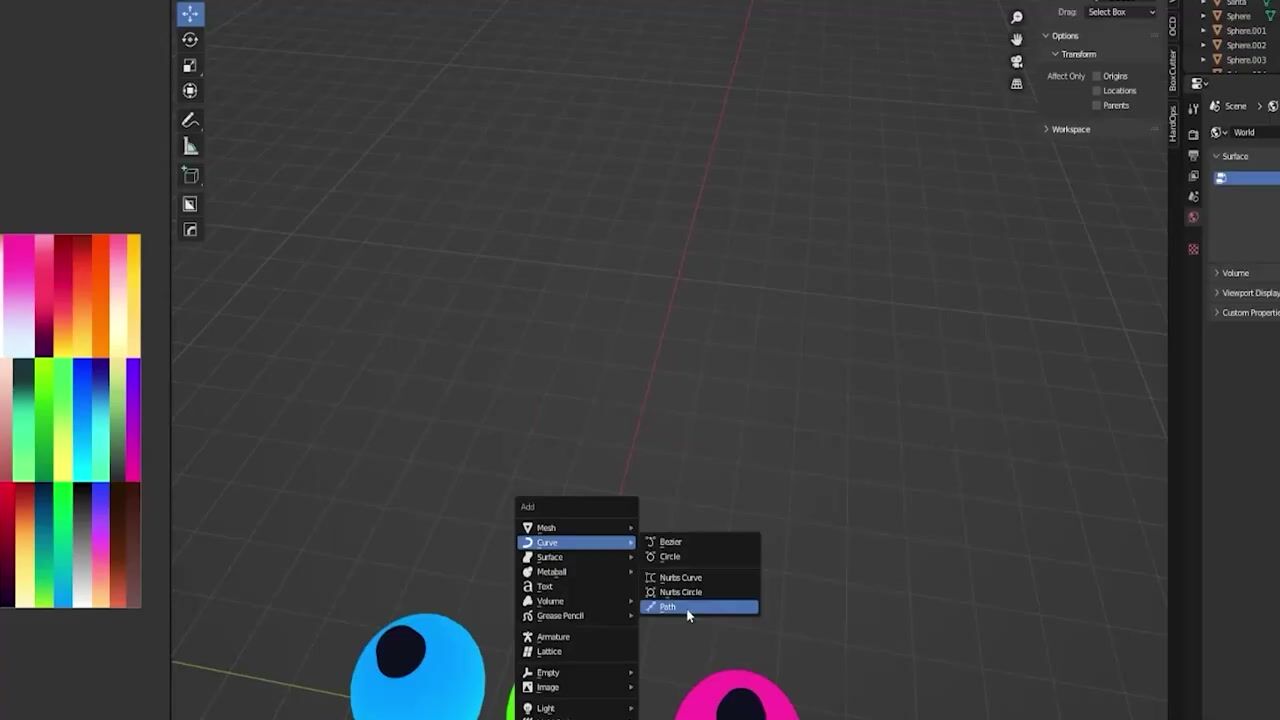Screen dimensions: 1280x720
Task: Add a Nurbs Curve
Action: tap(700, 578)
